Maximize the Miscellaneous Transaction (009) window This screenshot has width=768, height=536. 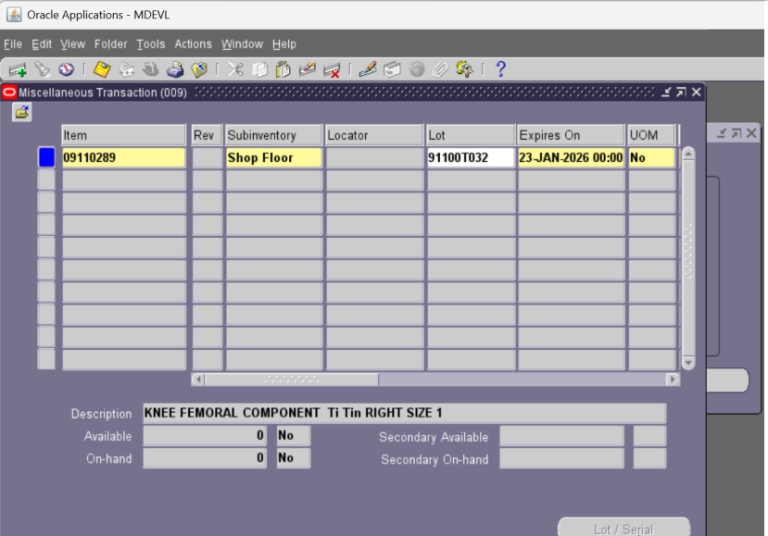point(681,92)
